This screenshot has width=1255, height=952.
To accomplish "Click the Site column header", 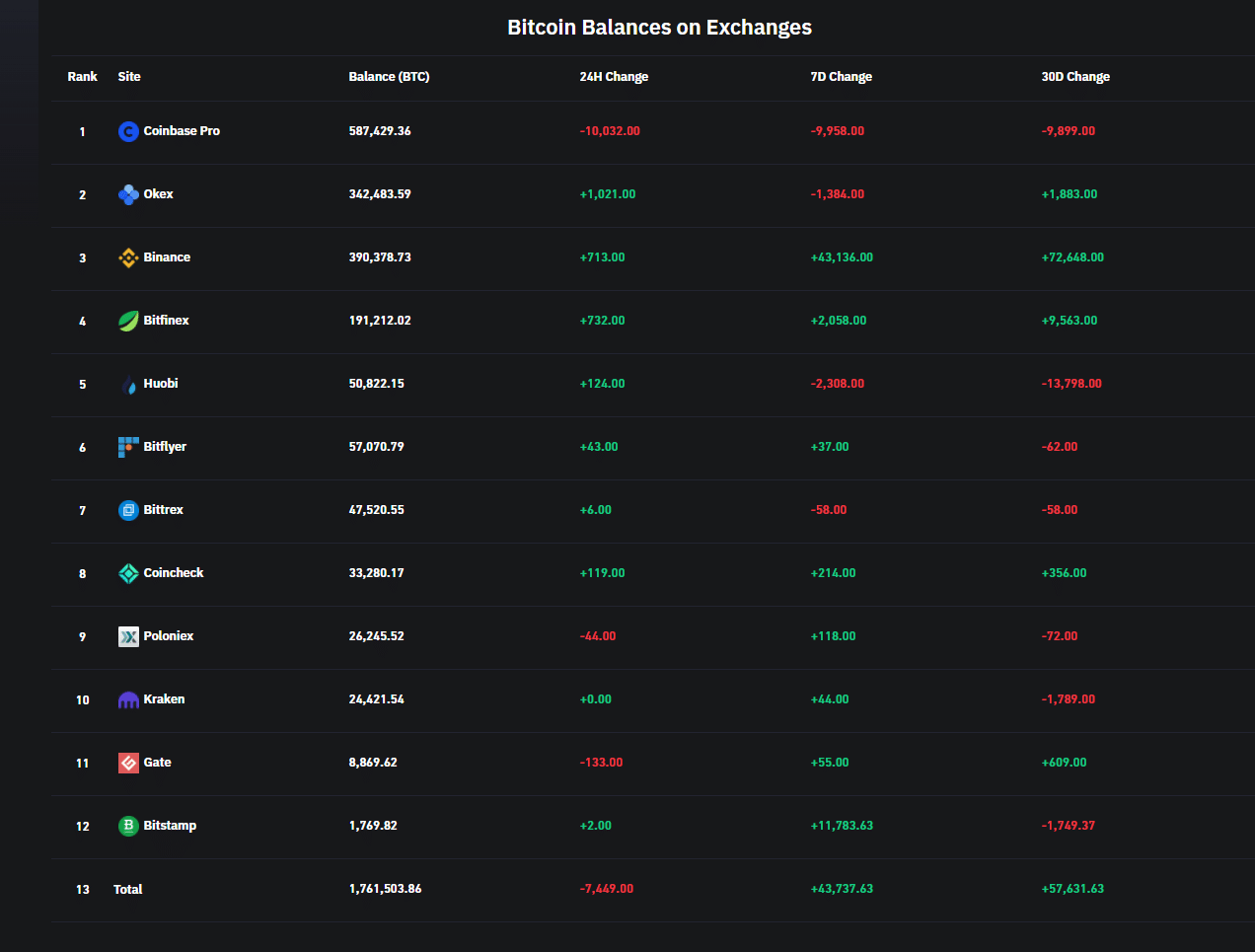I will pos(129,77).
